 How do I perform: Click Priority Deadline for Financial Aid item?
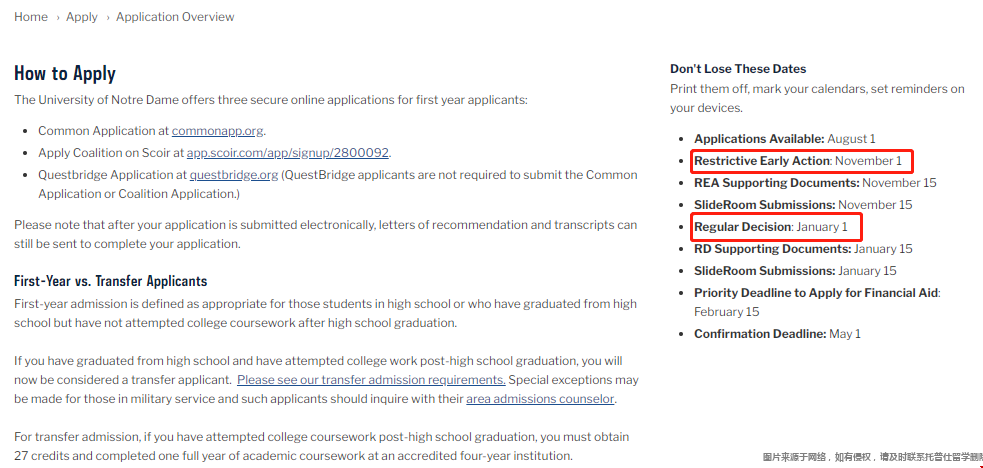click(x=816, y=293)
